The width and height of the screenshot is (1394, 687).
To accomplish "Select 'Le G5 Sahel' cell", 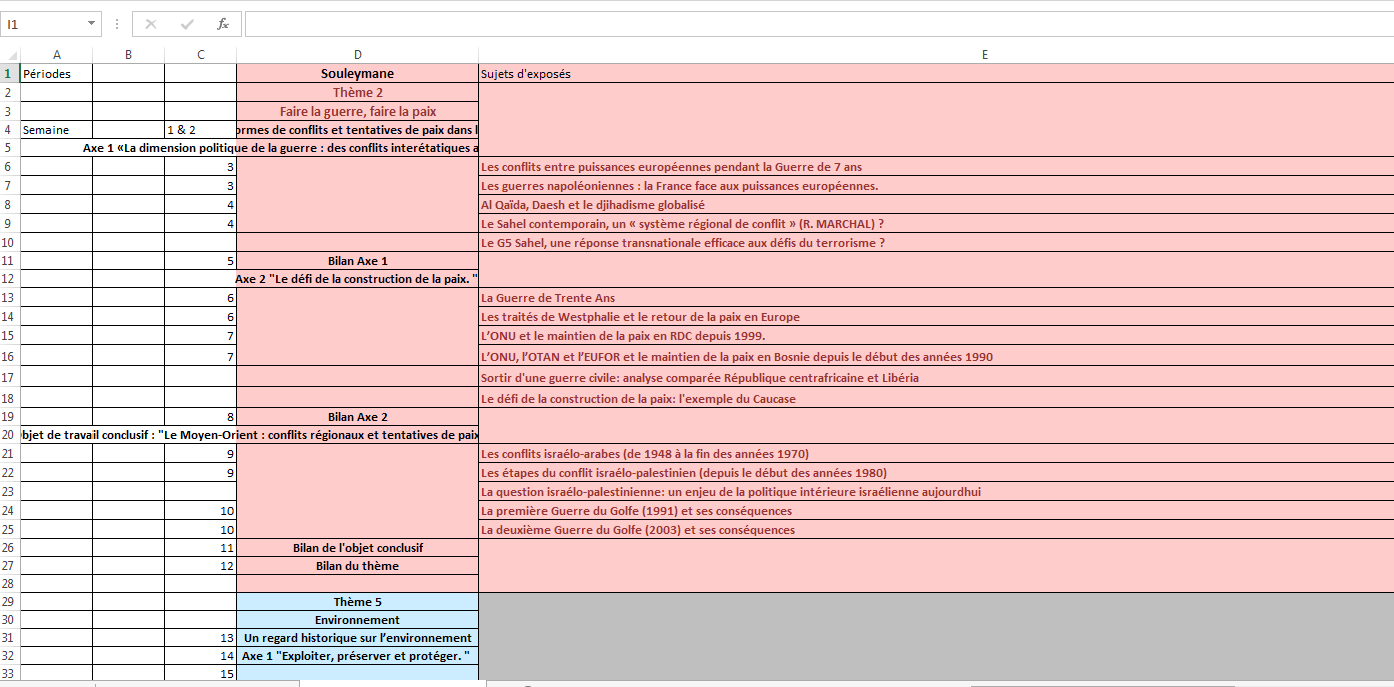I will point(936,243).
